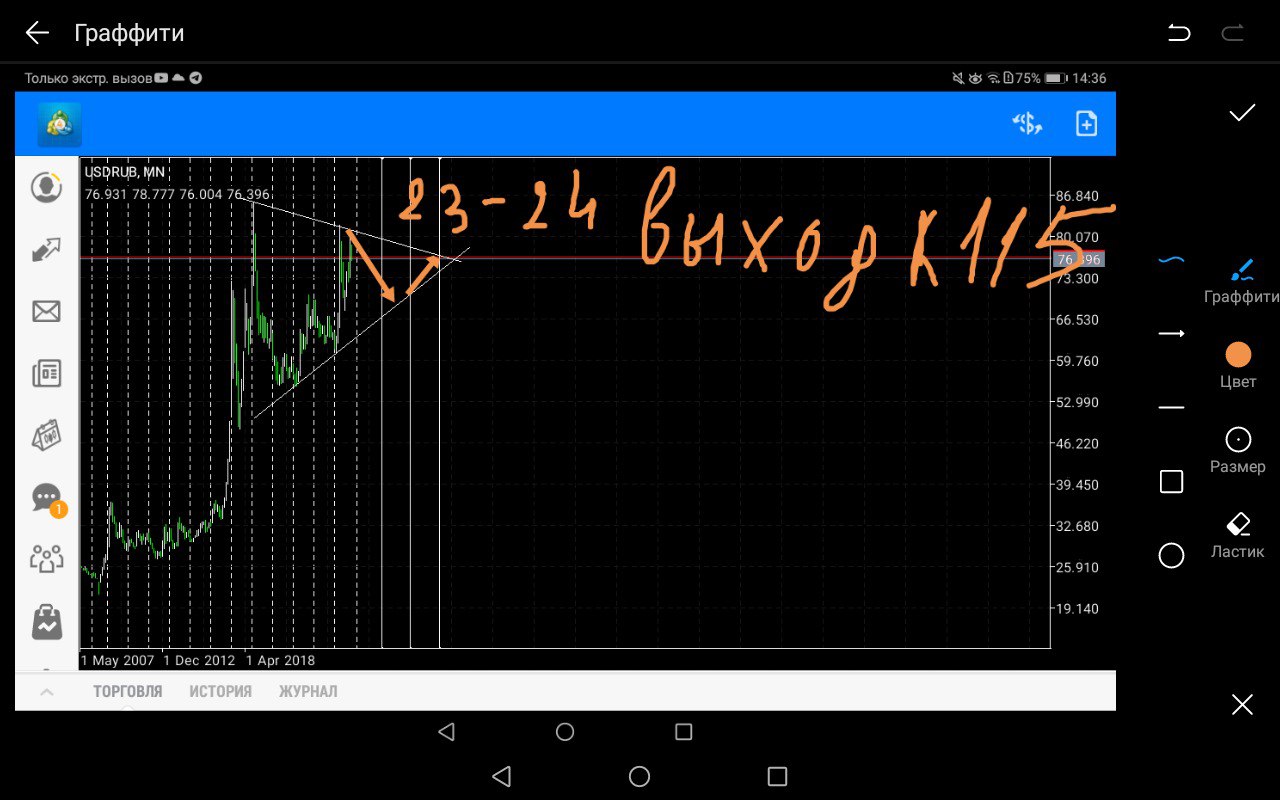Open the Размер brush size option

(x=1238, y=450)
